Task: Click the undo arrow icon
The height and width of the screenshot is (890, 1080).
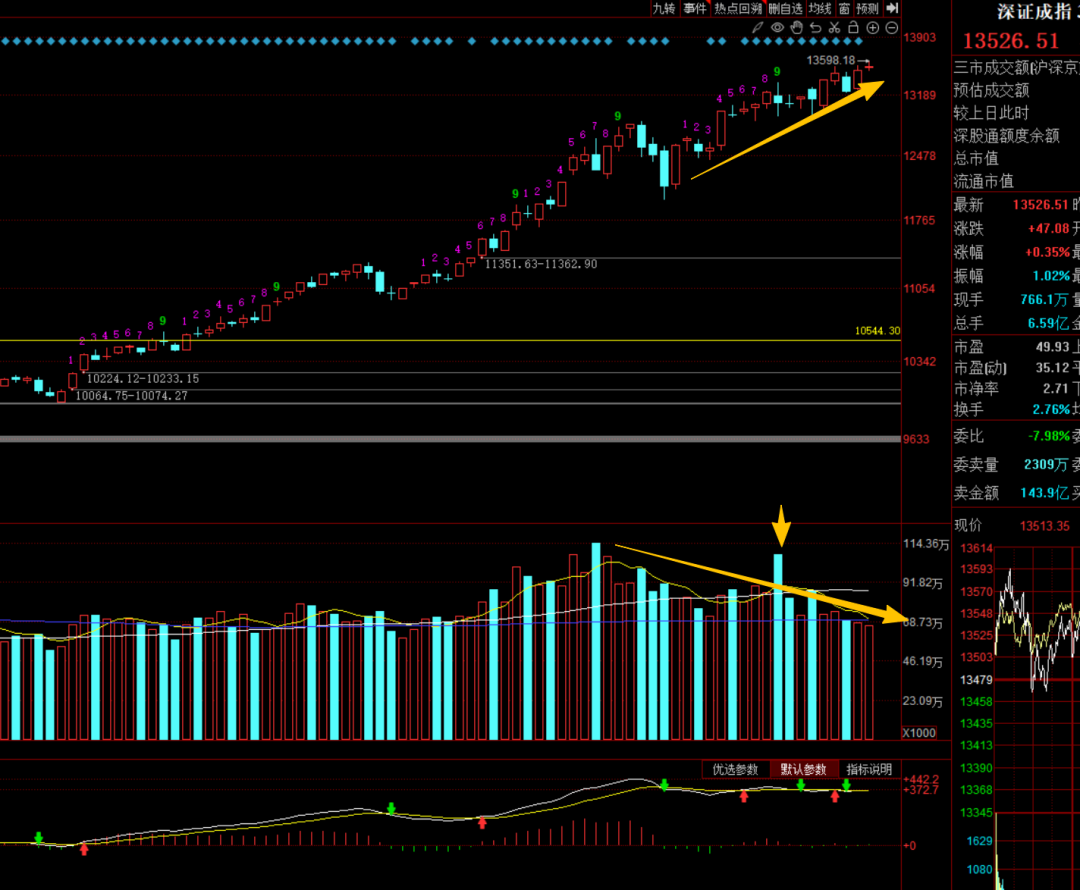Action: pyautogui.click(x=816, y=28)
